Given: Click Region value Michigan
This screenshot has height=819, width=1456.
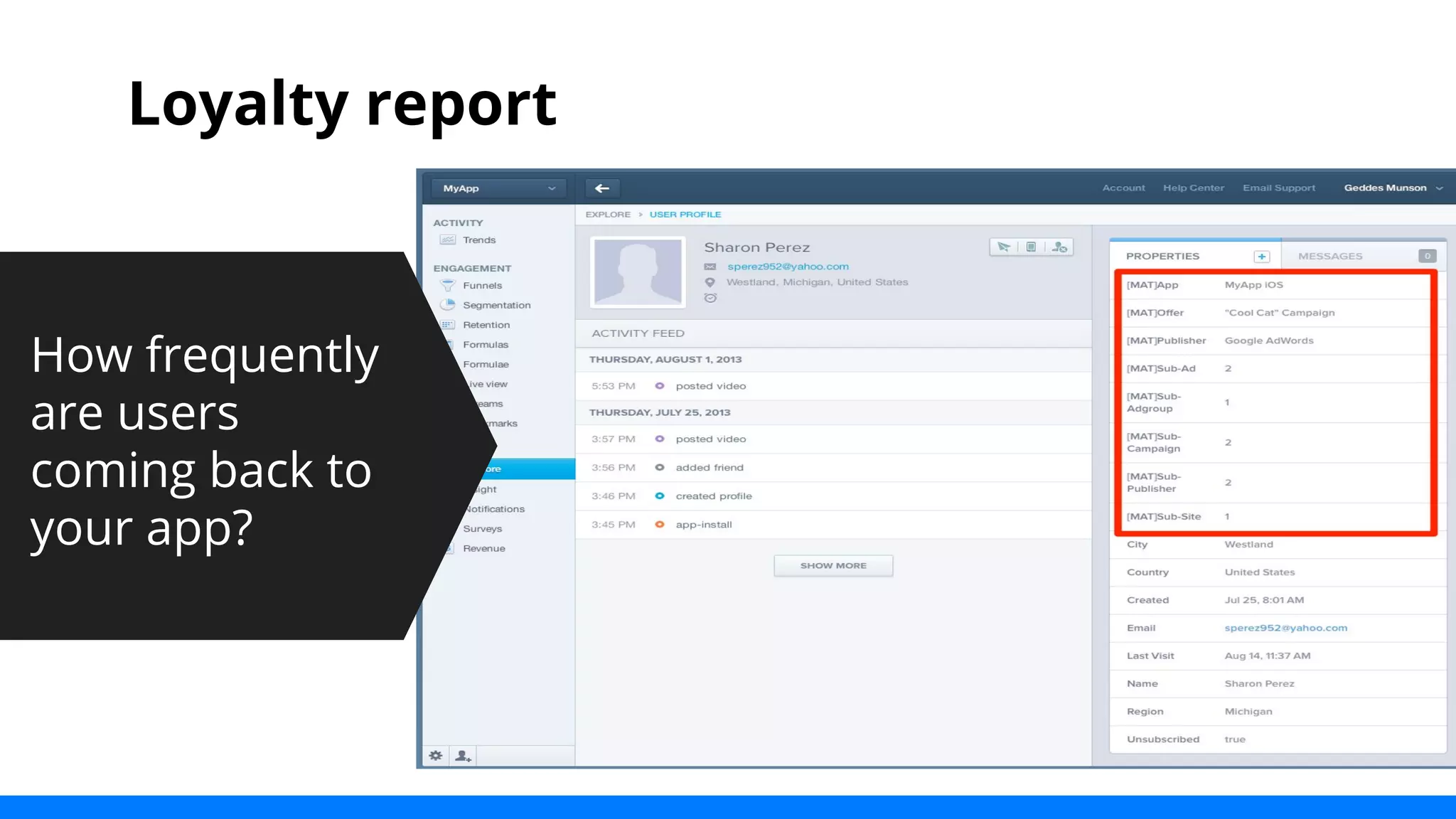Looking at the screenshot, I should point(1248,712).
